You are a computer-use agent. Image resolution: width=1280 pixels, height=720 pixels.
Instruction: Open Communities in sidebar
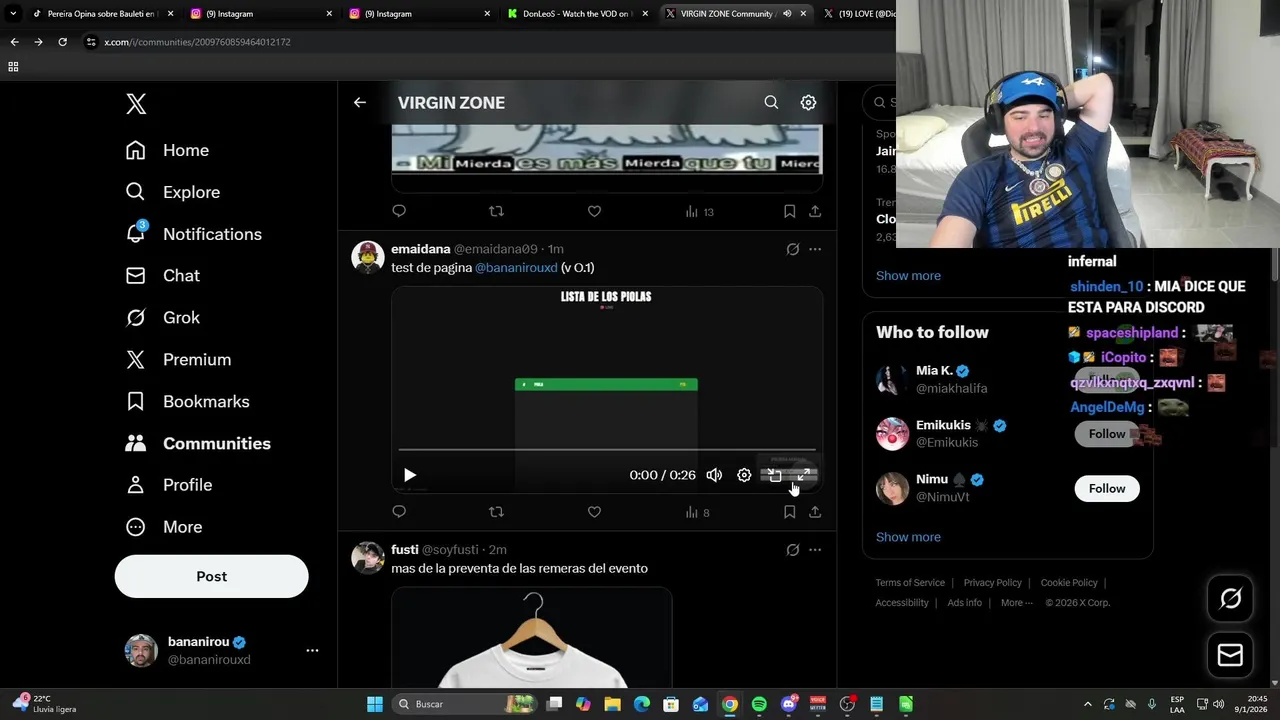[x=198, y=443]
